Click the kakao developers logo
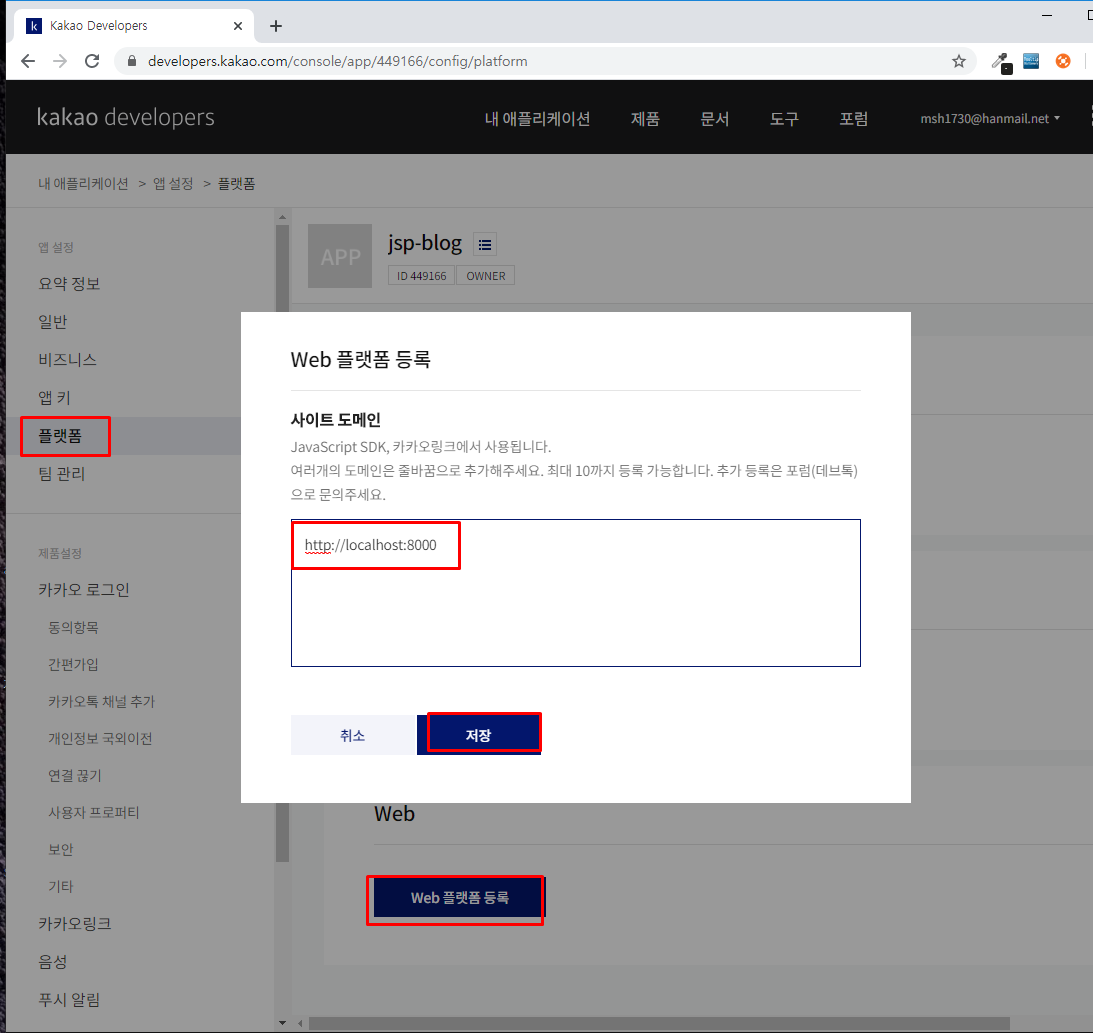 [125, 117]
